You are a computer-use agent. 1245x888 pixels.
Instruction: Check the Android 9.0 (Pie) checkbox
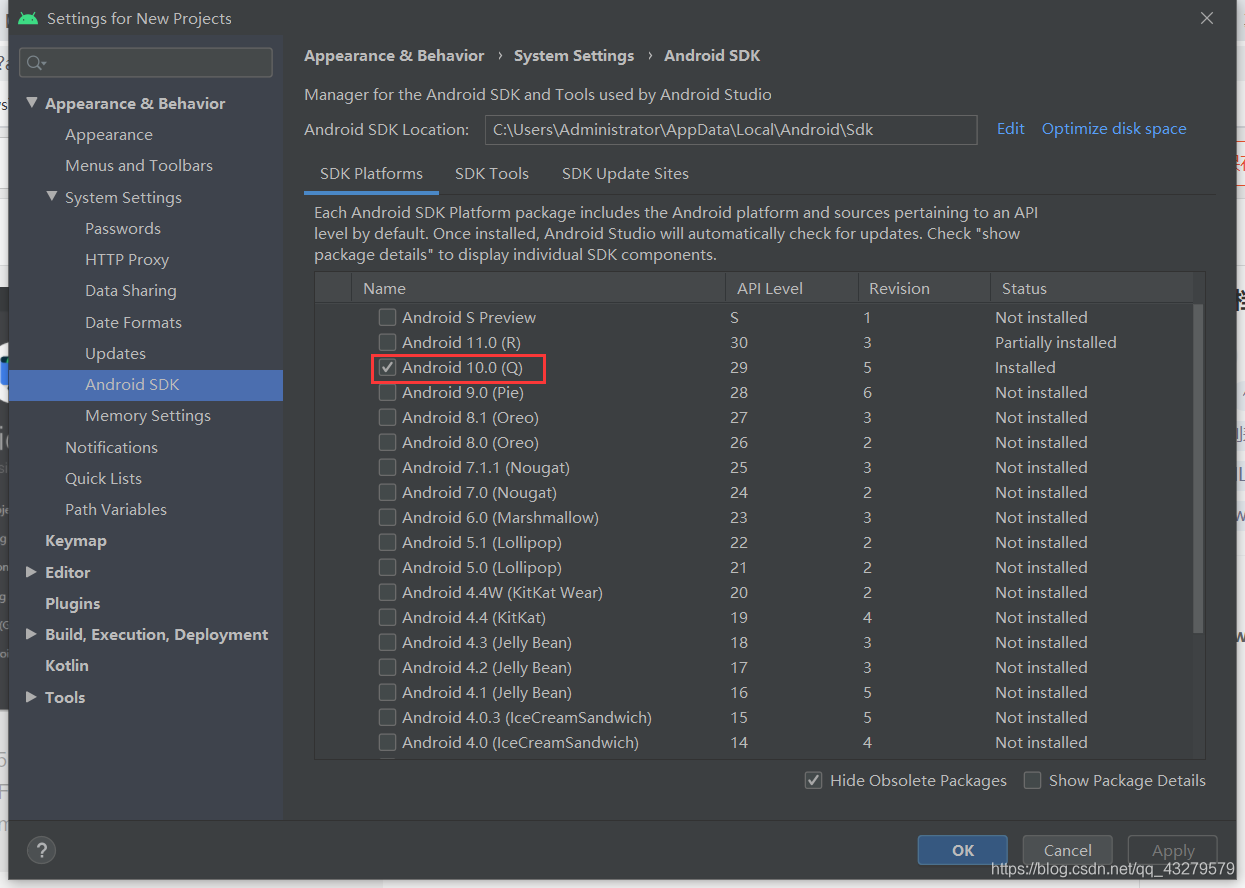387,392
